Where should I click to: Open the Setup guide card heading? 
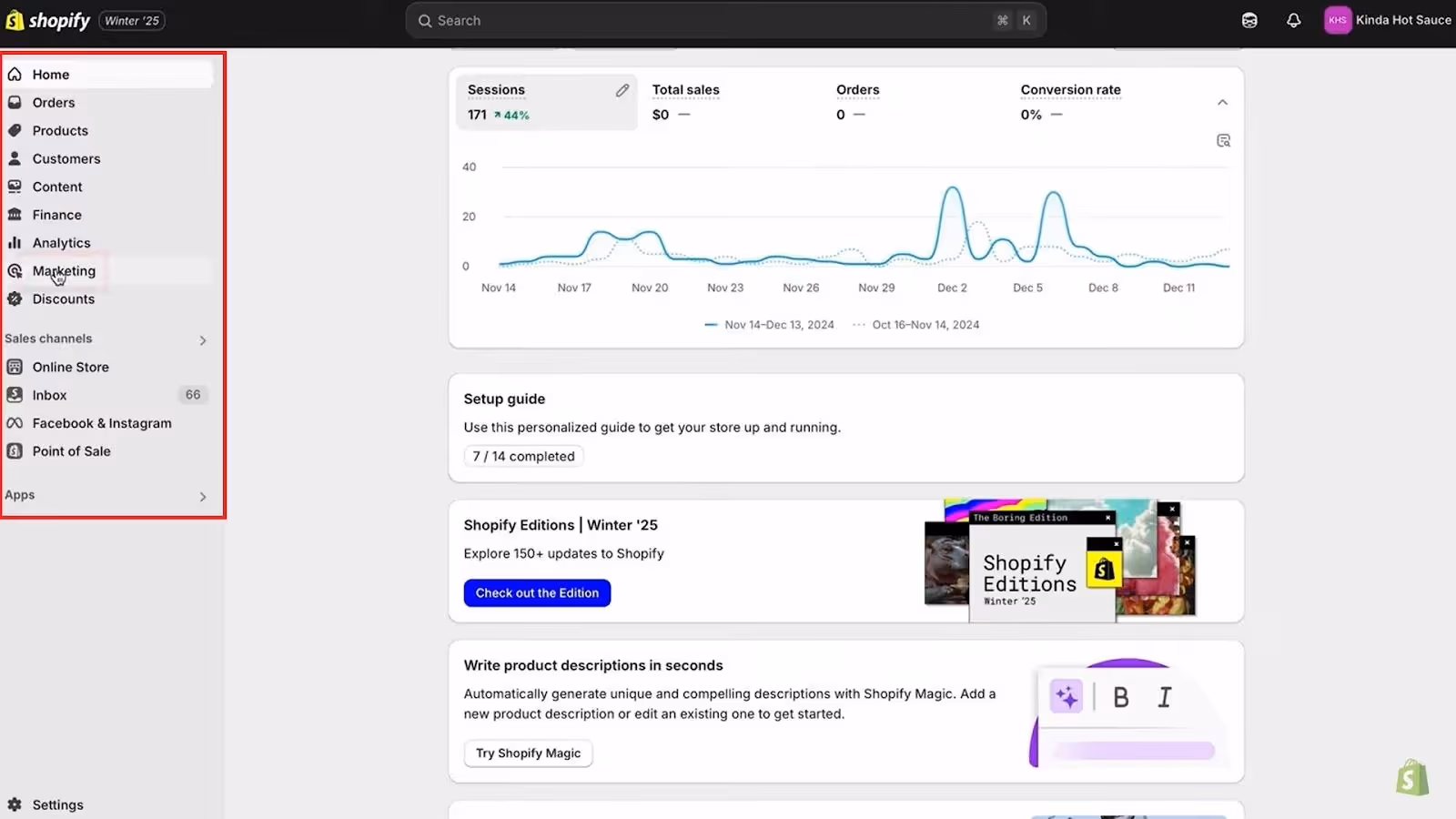coord(504,399)
